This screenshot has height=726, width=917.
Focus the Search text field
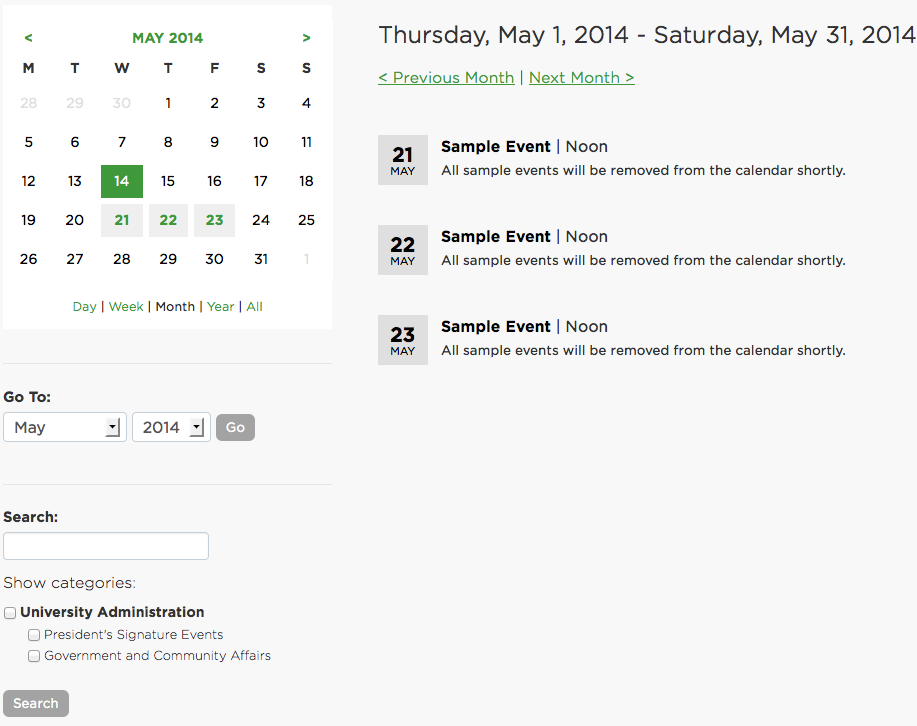pos(106,546)
